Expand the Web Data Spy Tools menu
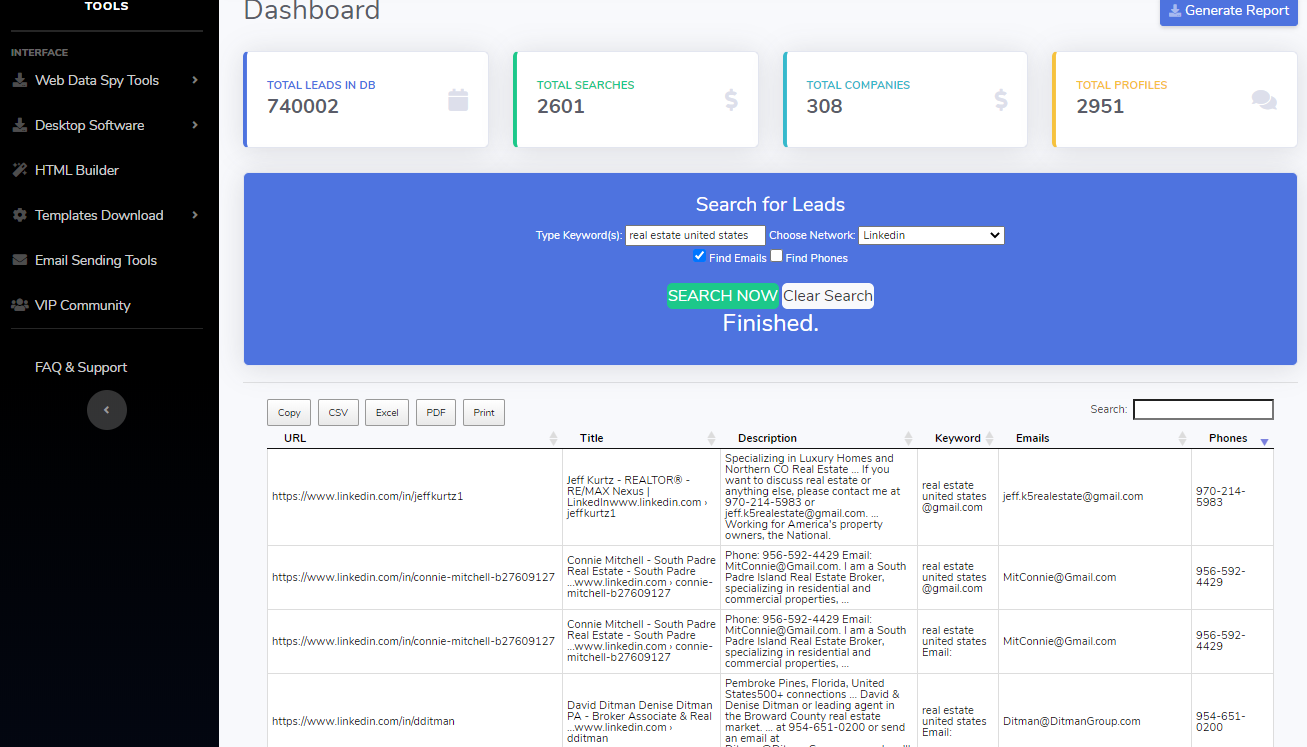This screenshot has height=747, width=1307. coord(105,80)
